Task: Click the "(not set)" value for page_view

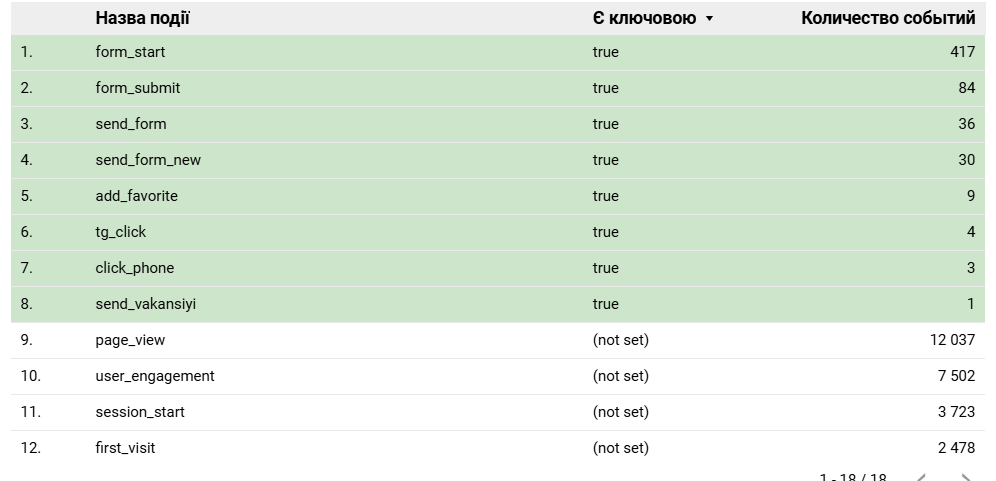Action: pyautogui.click(x=620, y=340)
